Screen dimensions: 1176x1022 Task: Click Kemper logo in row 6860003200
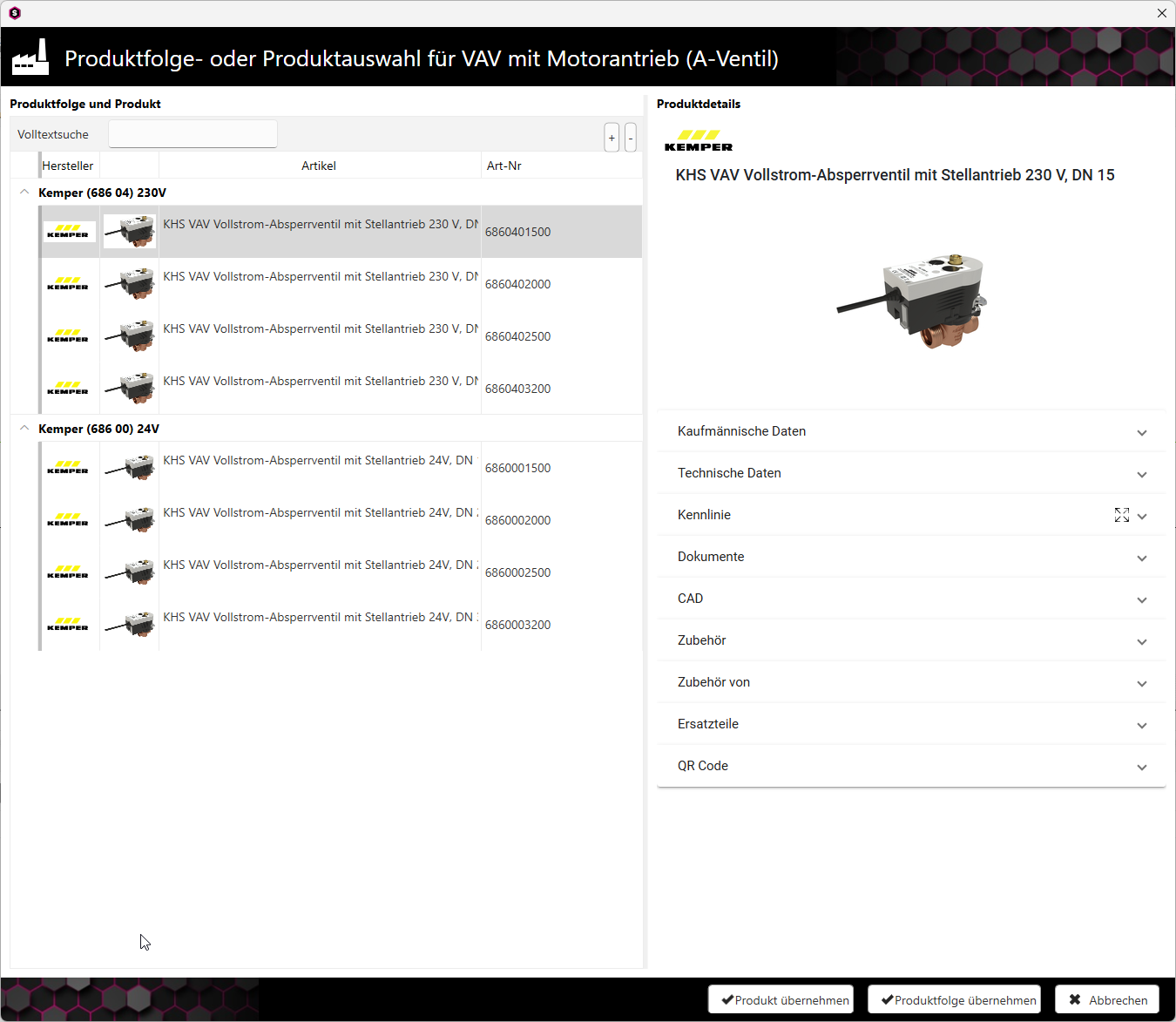69,625
